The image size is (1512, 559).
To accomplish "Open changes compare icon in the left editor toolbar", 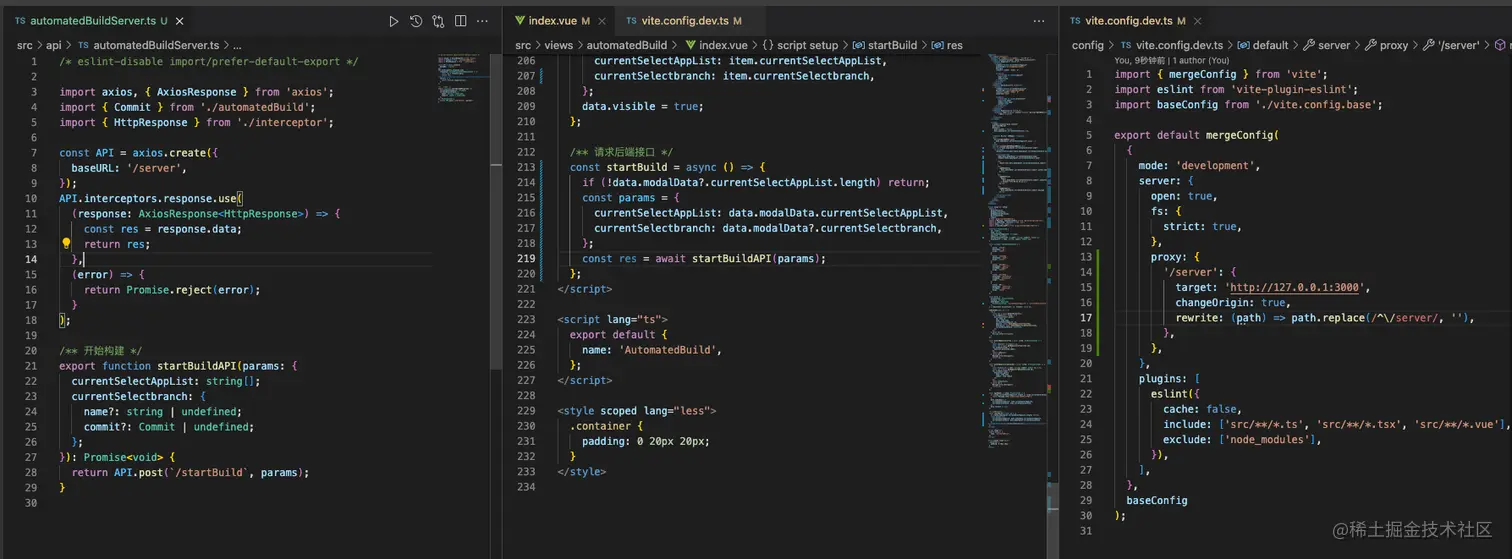I will [x=438, y=21].
